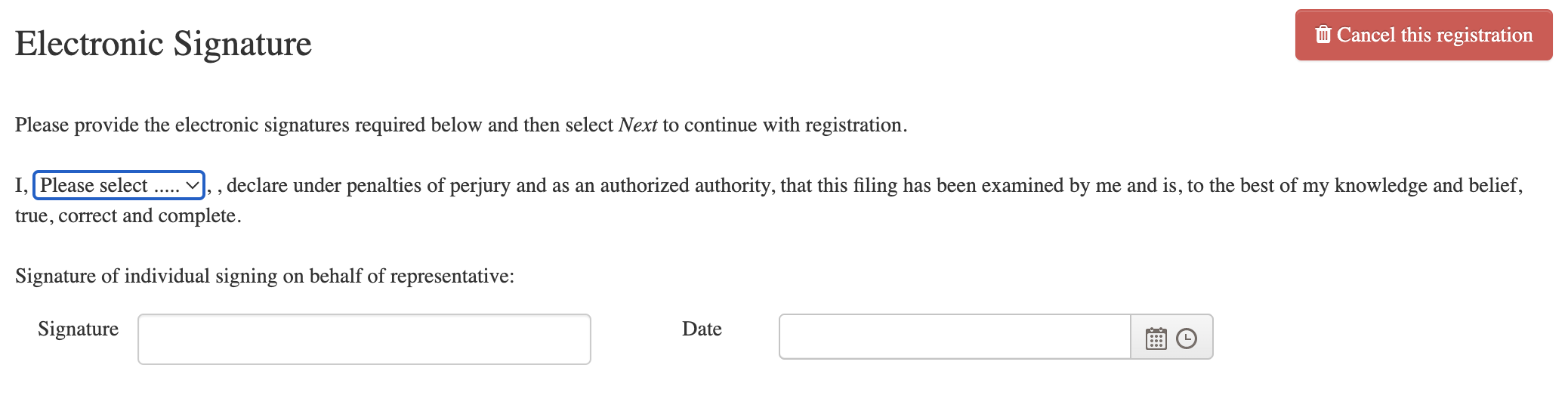Click the 'Electronic Signature' page heading

pos(163,44)
